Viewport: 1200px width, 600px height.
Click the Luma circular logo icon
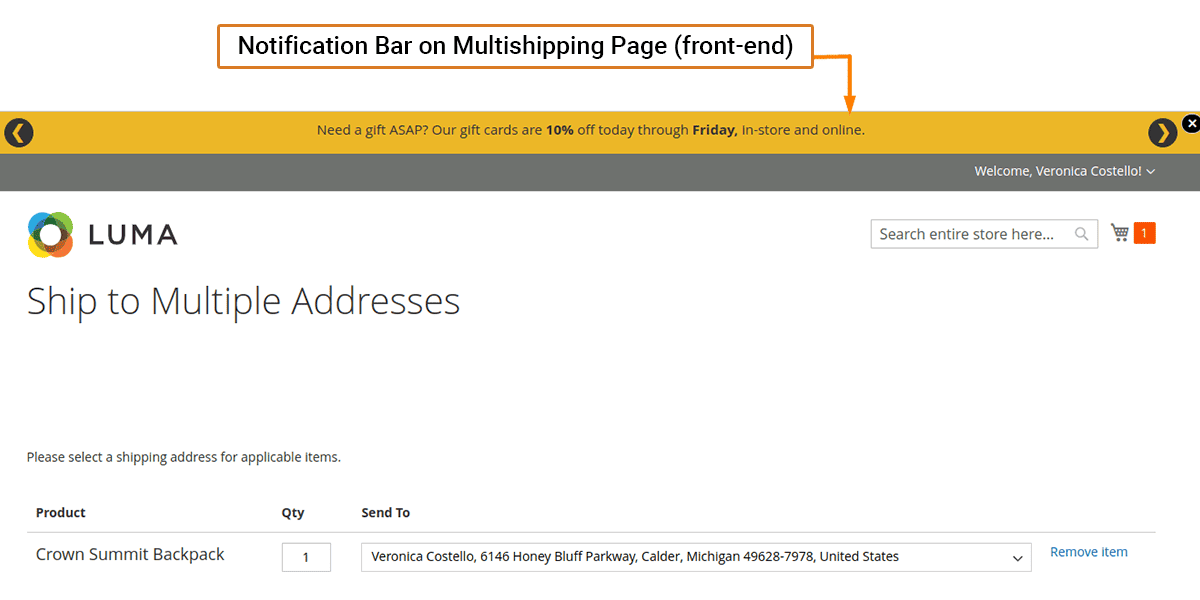(51, 235)
